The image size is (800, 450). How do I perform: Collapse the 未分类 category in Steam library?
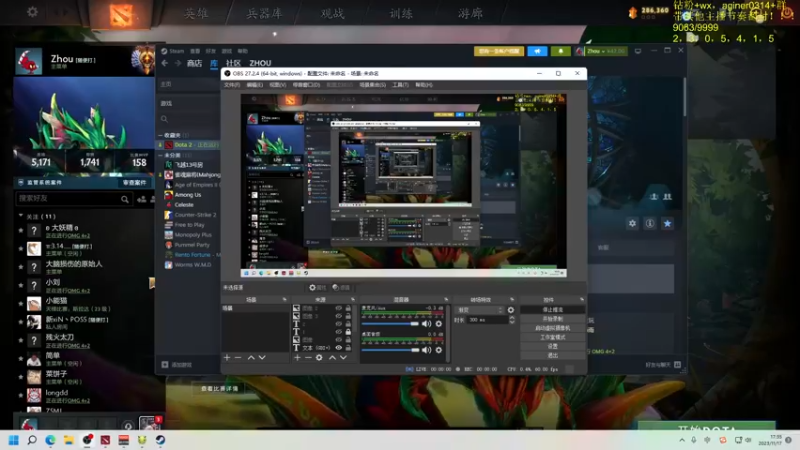(160, 155)
